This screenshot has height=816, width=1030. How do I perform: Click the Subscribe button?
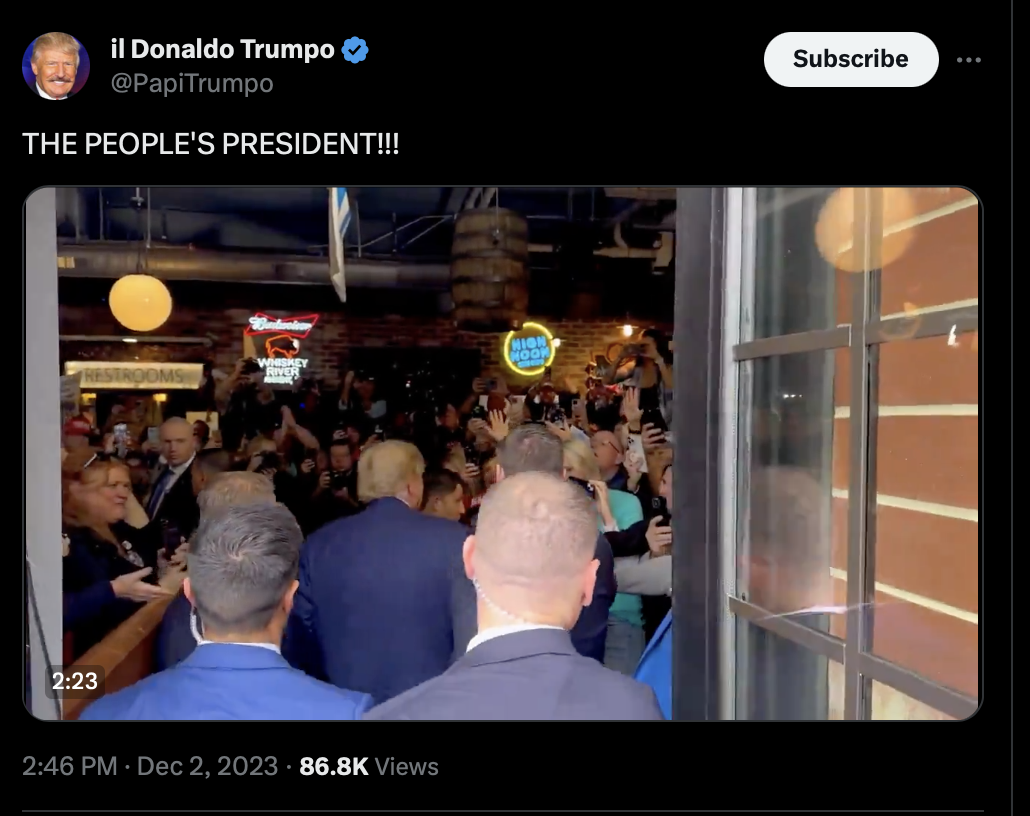tap(851, 59)
